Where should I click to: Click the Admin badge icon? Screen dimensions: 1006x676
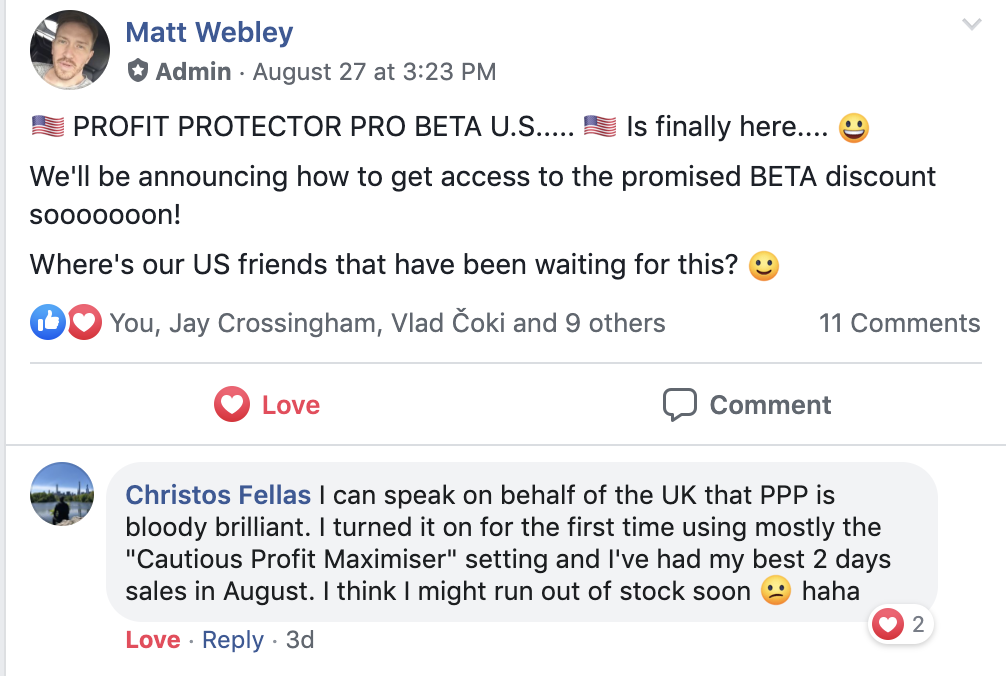pos(137,72)
